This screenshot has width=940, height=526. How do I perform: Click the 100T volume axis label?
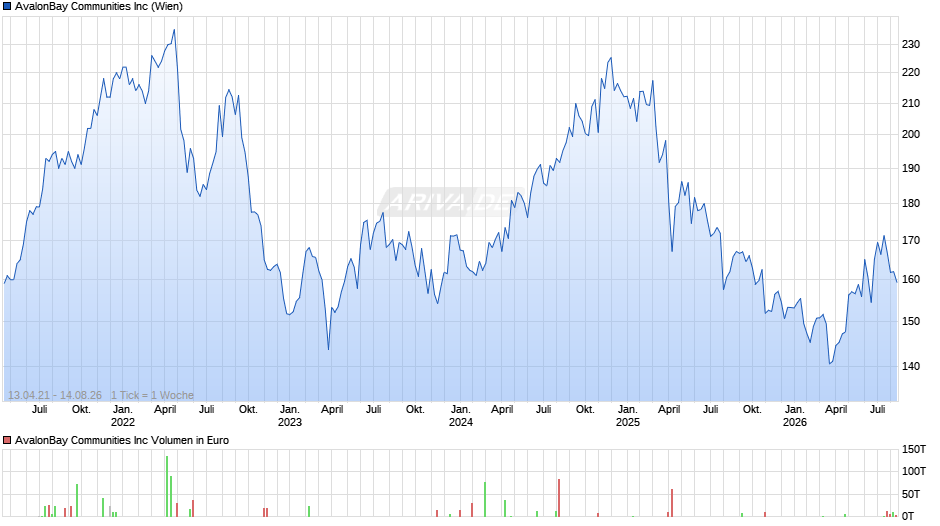pyautogui.click(x=914, y=471)
